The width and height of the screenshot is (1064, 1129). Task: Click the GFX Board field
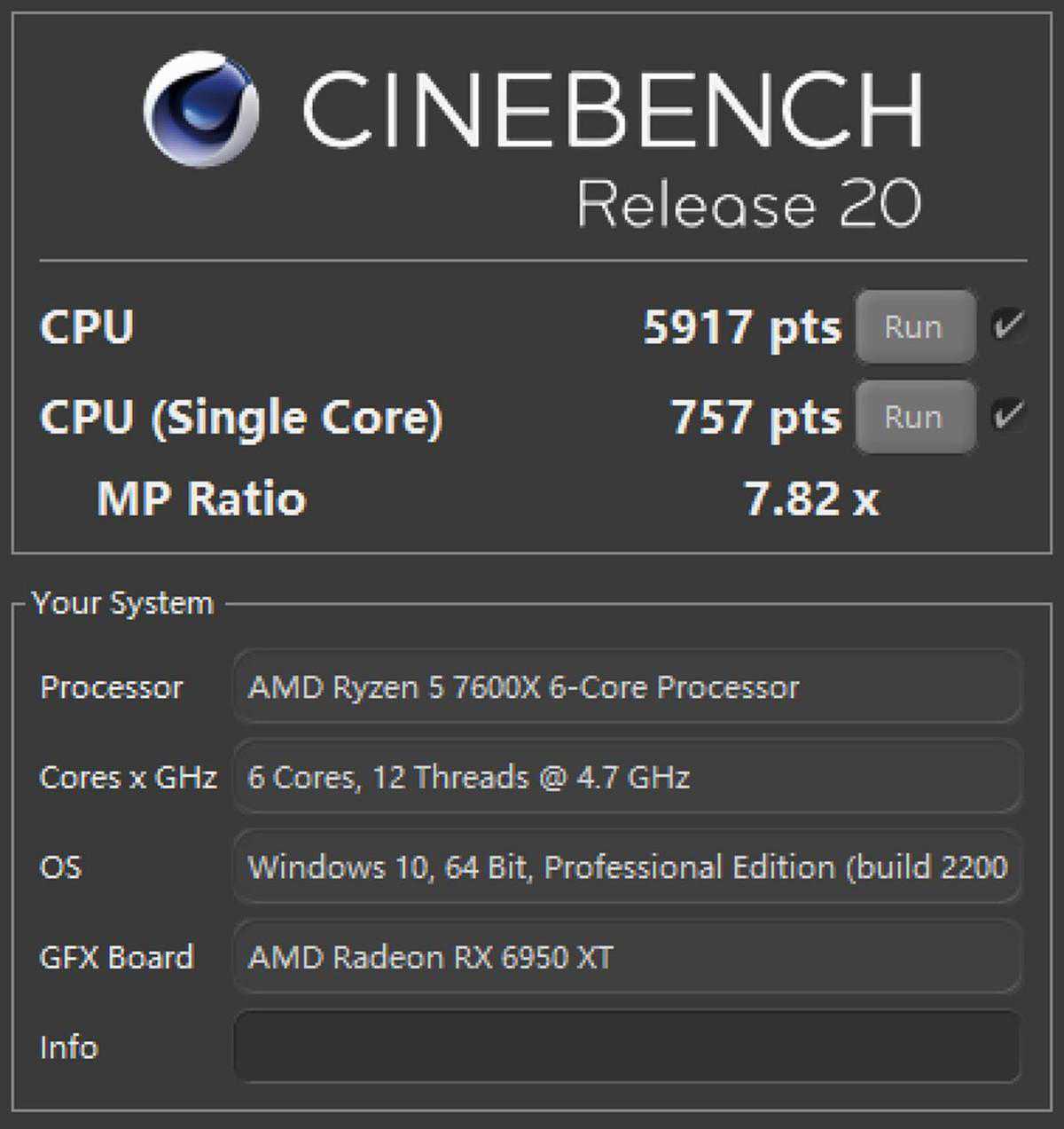(x=626, y=957)
